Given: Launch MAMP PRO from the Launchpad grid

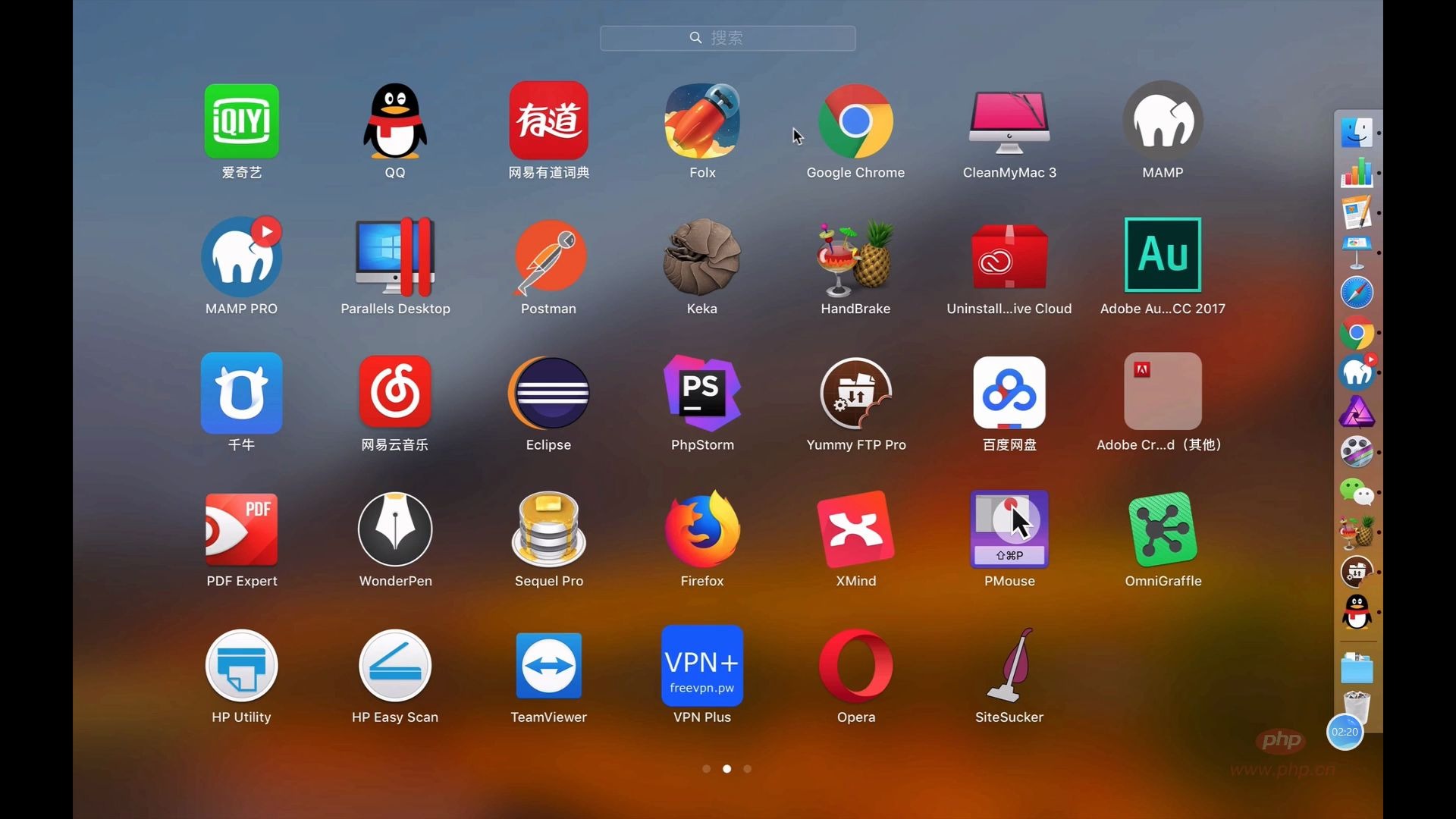Looking at the screenshot, I should click(x=241, y=256).
